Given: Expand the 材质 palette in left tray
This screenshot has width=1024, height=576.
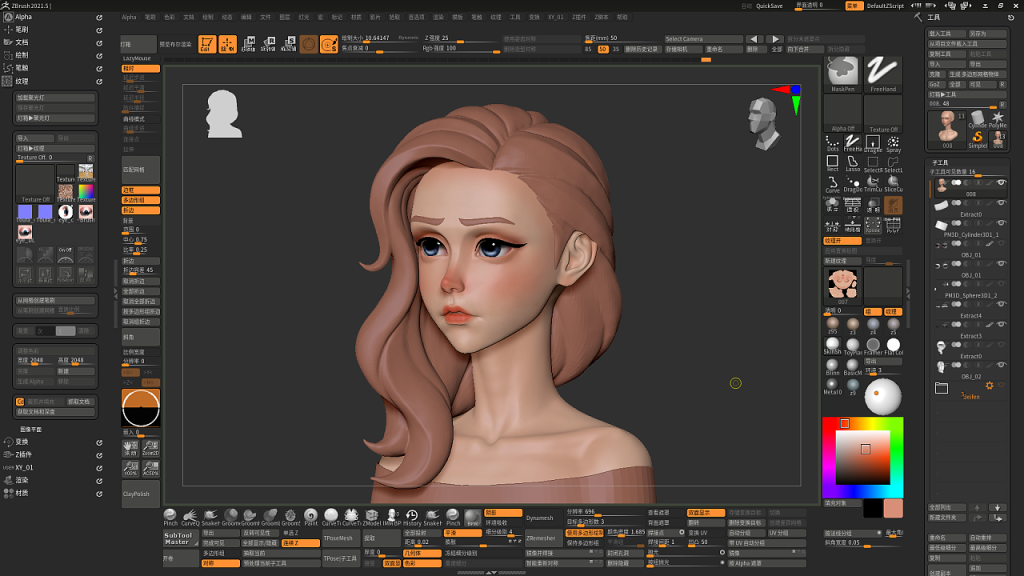Looking at the screenshot, I should pyautogui.click(x=22, y=493).
